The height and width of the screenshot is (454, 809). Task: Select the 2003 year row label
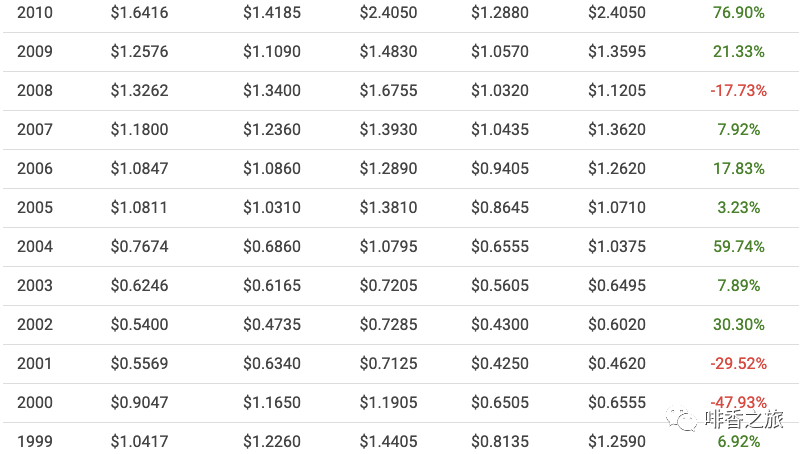tap(35, 286)
